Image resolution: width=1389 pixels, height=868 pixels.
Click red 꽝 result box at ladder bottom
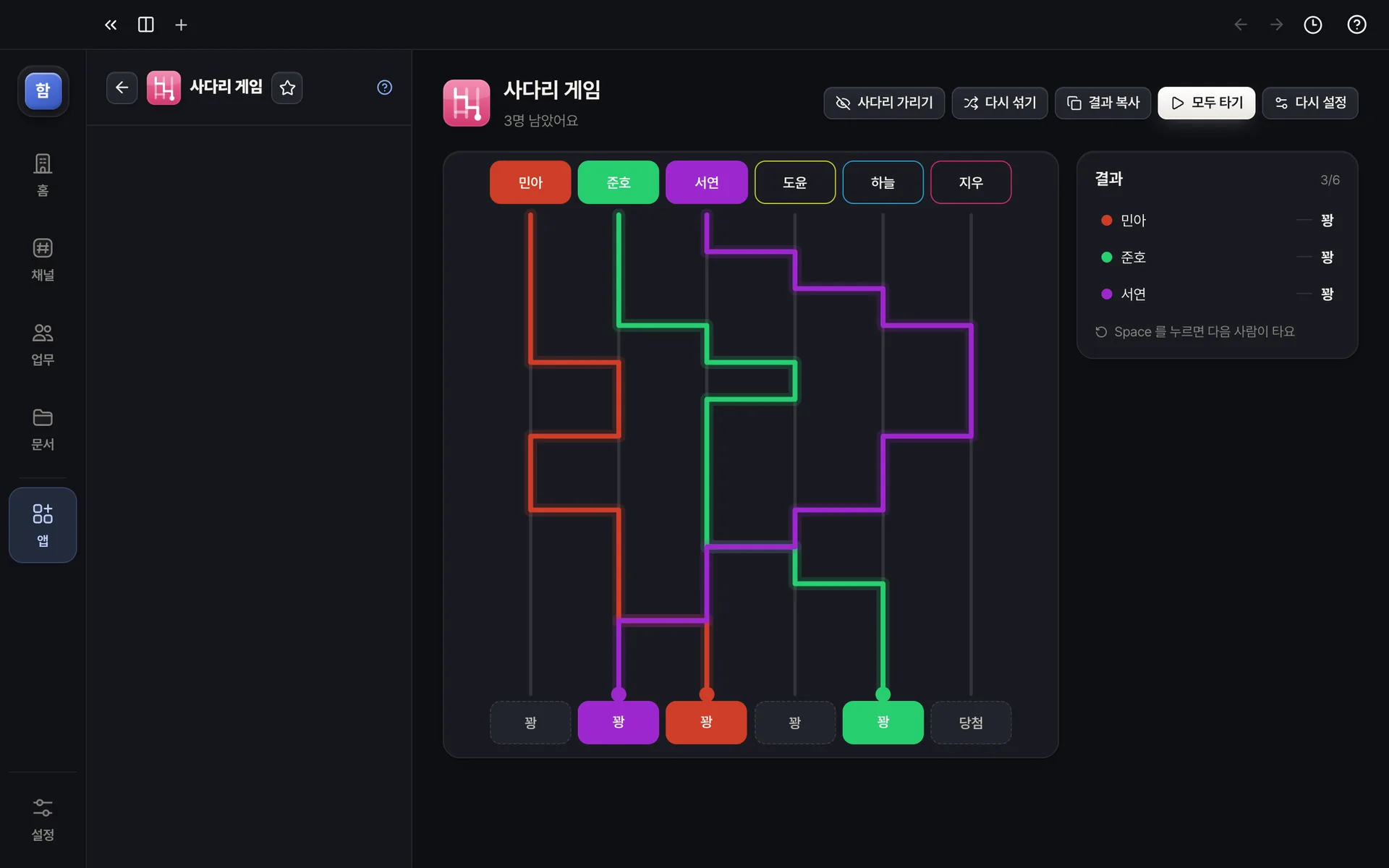(x=707, y=722)
